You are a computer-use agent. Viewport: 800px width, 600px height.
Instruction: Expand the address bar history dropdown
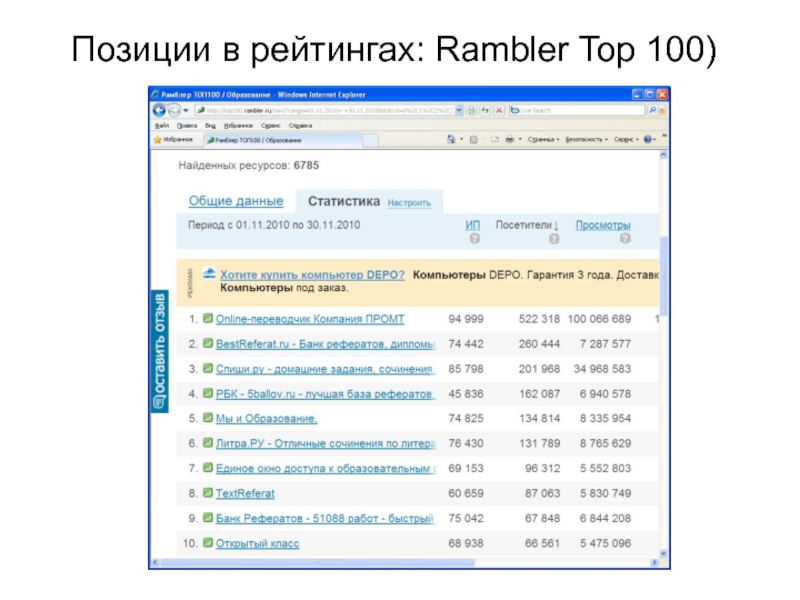tap(459, 110)
